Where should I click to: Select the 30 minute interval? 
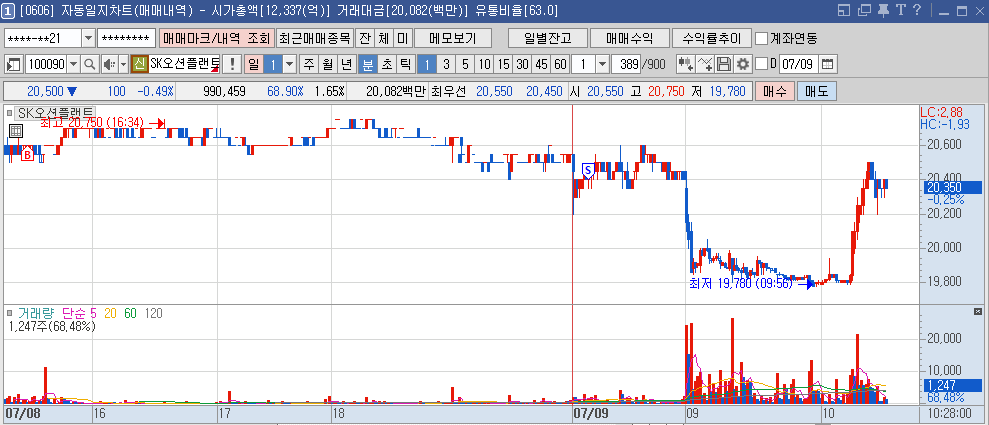pos(522,64)
